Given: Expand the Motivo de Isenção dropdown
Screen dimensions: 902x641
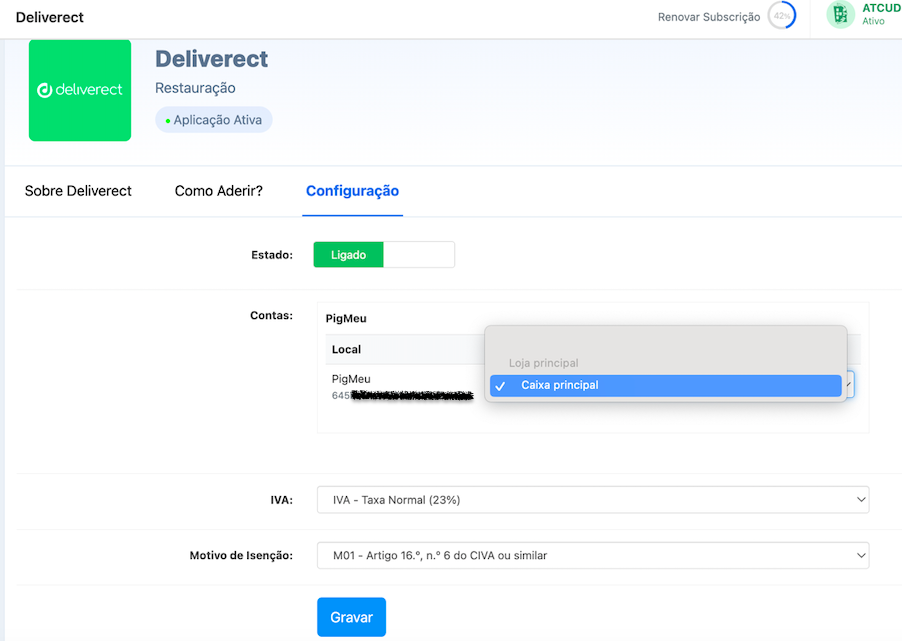Looking at the screenshot, I should point(592,555).
